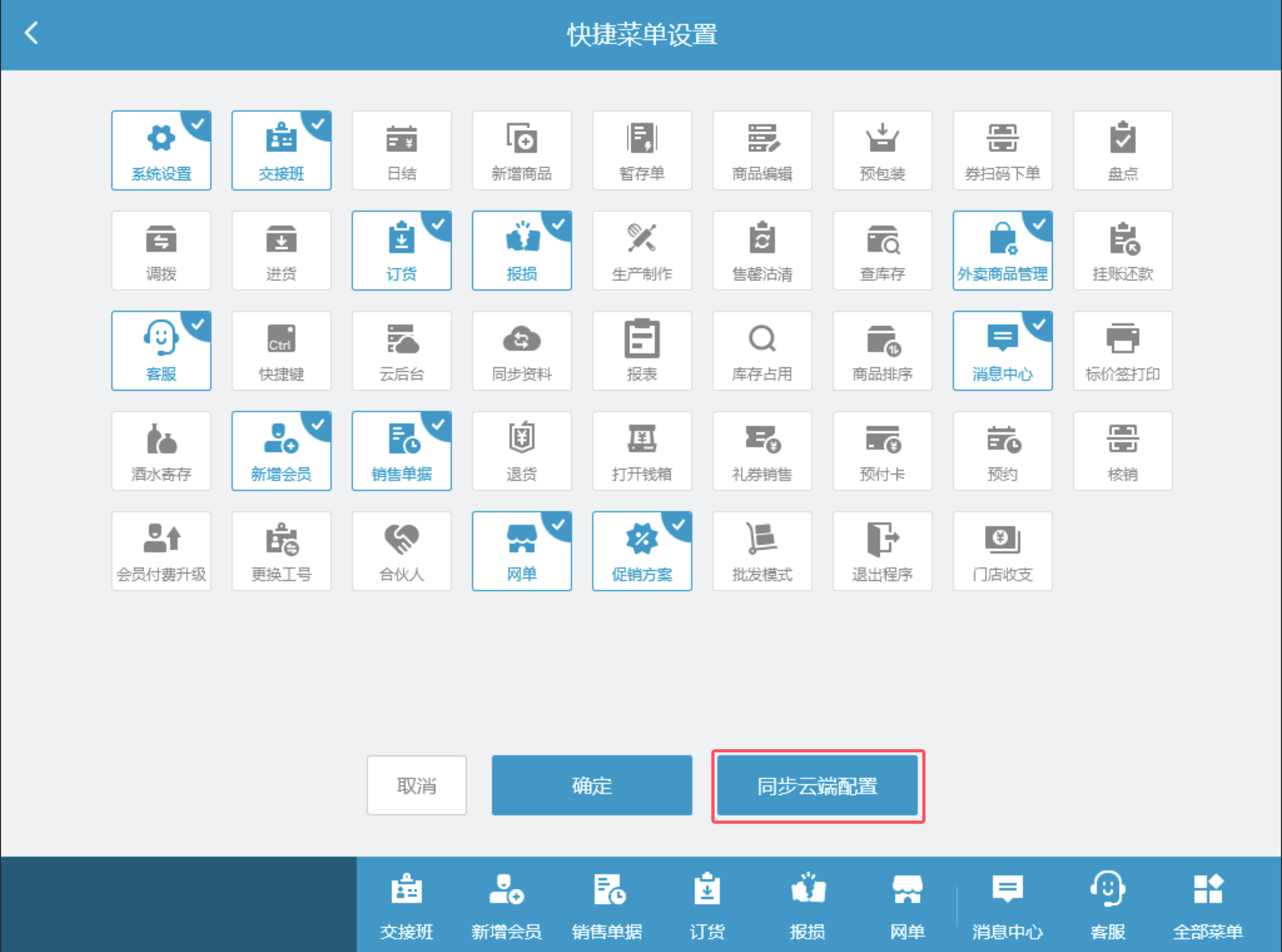Open 消息中心 from bottom bar
The height and width of the screenshot is (952, 1282).
tap(1007, 905)
